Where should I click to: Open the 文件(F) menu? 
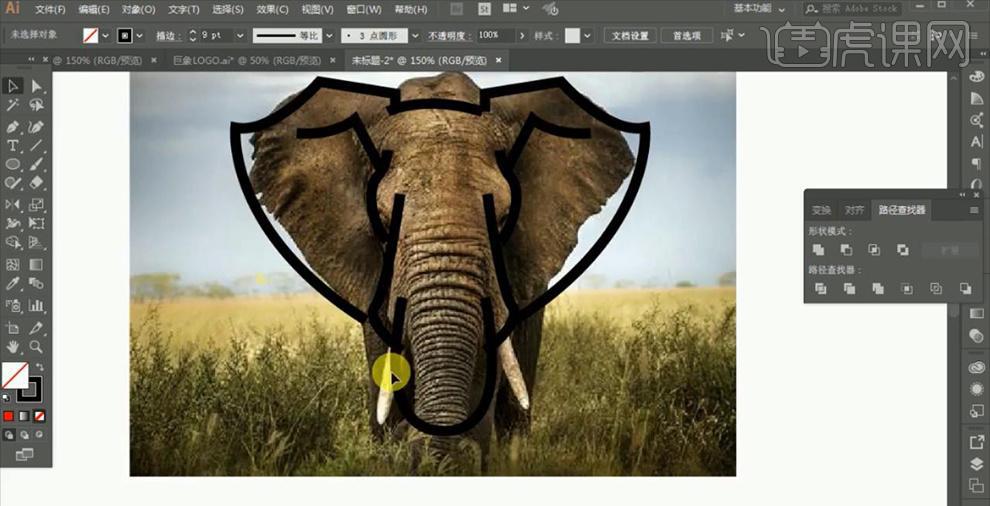(51, 9)
